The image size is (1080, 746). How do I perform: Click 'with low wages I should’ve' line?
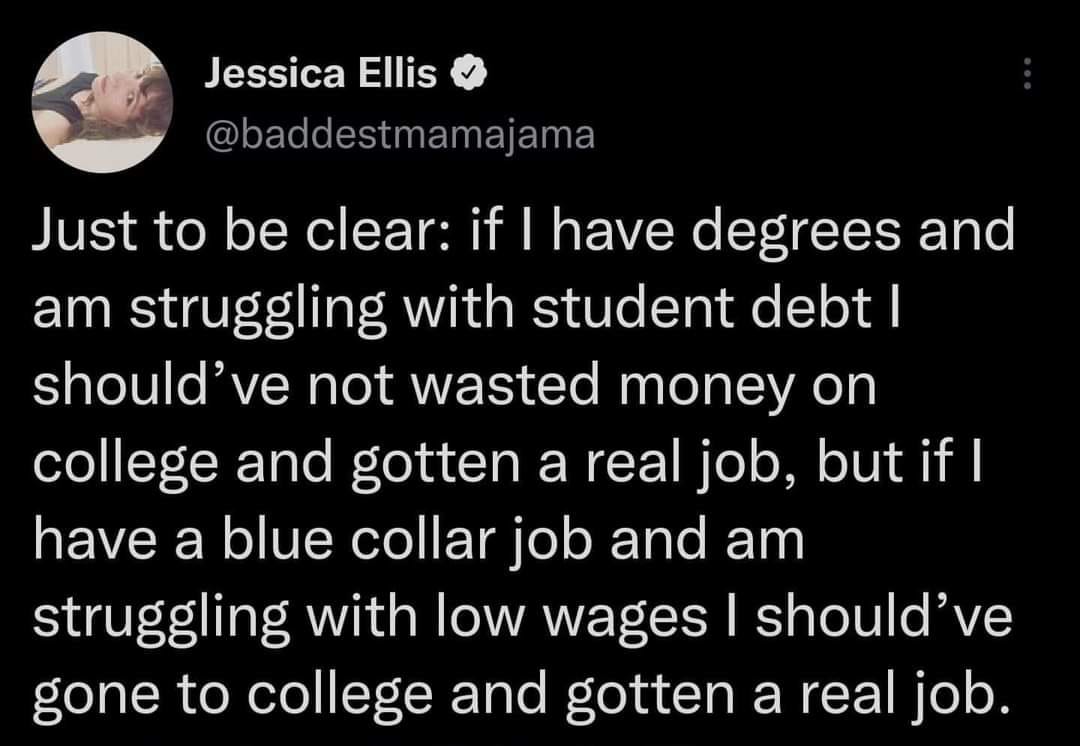point(659,619)
